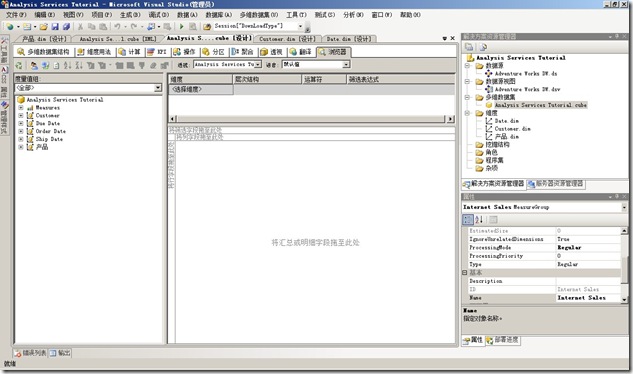Collapse the 基本 category in Properties grid

pos(465,273)
